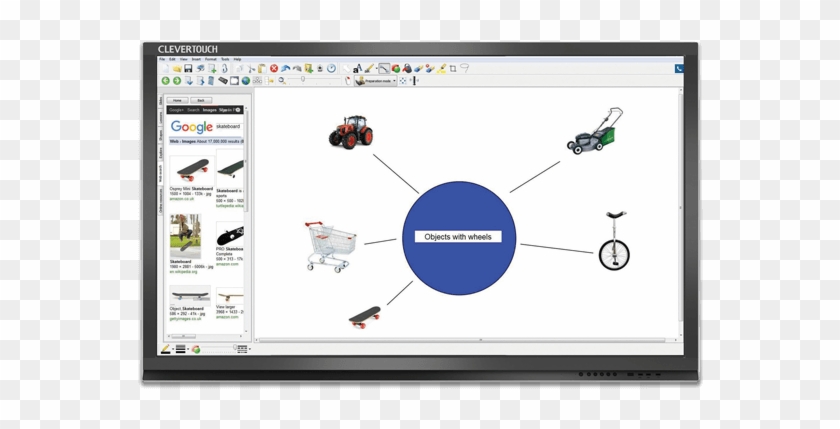Click the color picker ball in bottom bar
The image size is (840, 429).
click(196, 349)
